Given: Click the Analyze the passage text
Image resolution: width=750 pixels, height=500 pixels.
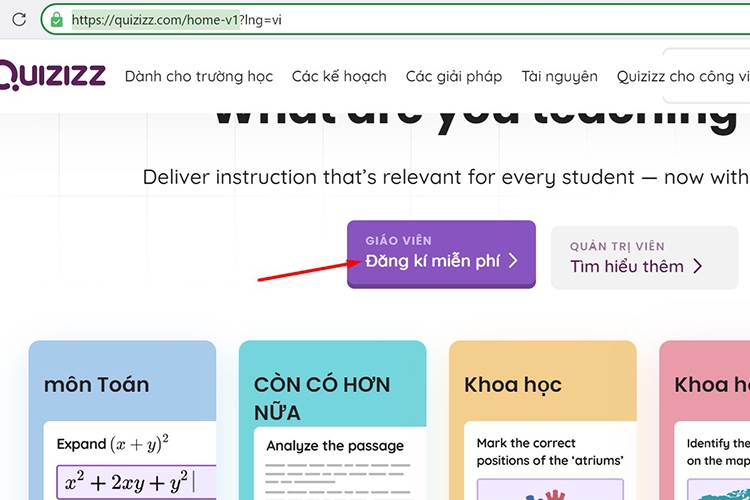Looking at the screenshot, I should tap(335, 446).
